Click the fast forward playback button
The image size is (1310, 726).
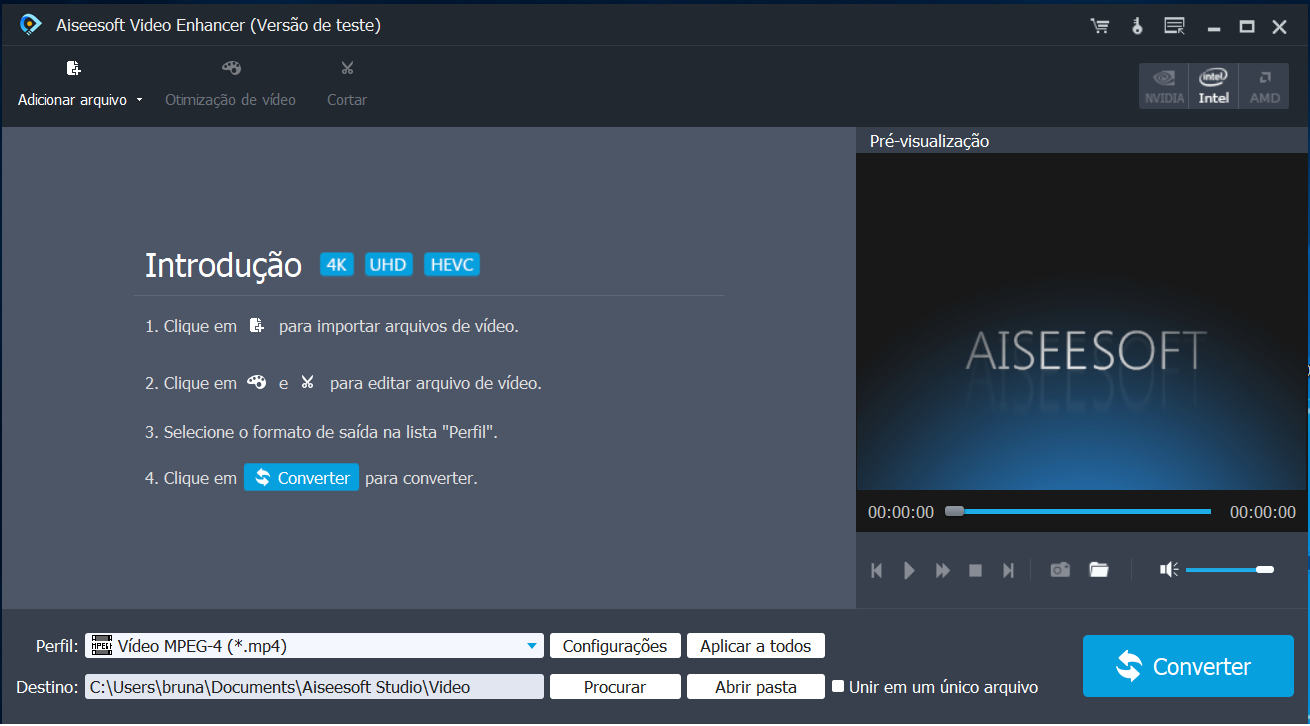click(942, 570)
